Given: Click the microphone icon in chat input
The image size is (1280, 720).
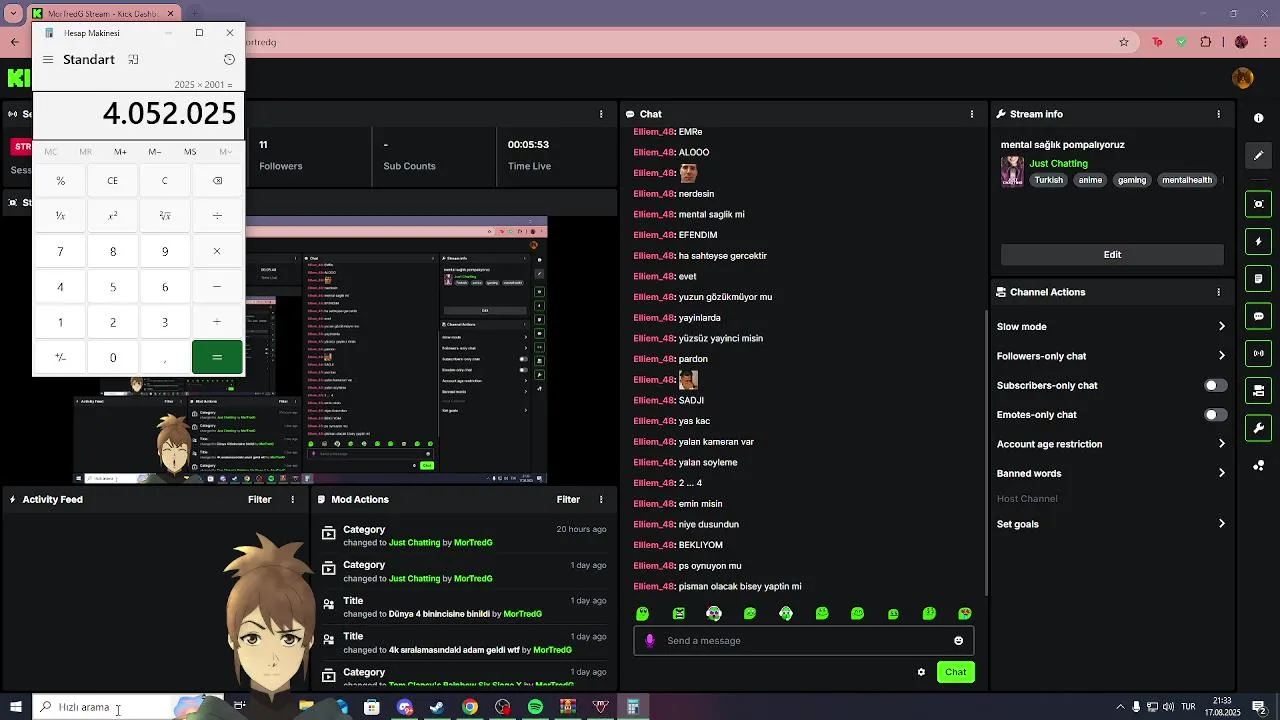Looking at the screenshot, I should [650, 641].
